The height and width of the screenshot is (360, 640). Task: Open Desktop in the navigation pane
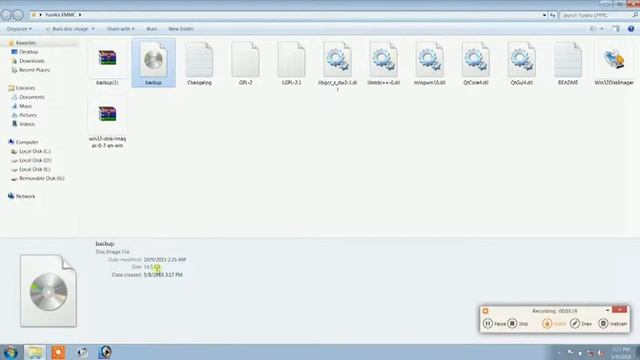click(28, 52)
